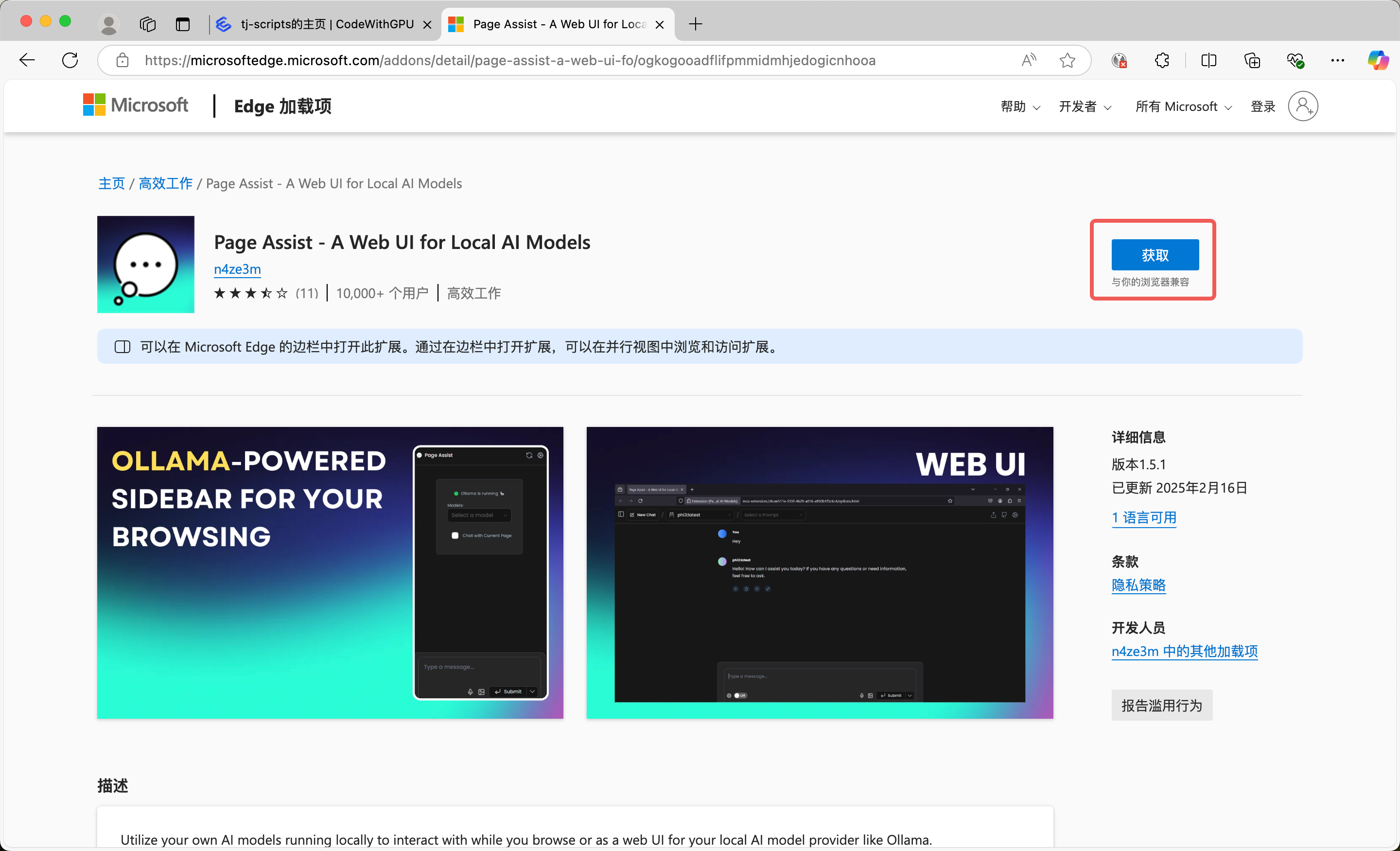Click the sidebar icon in info banner
The image size is (1400, 851).
(122, 347)
